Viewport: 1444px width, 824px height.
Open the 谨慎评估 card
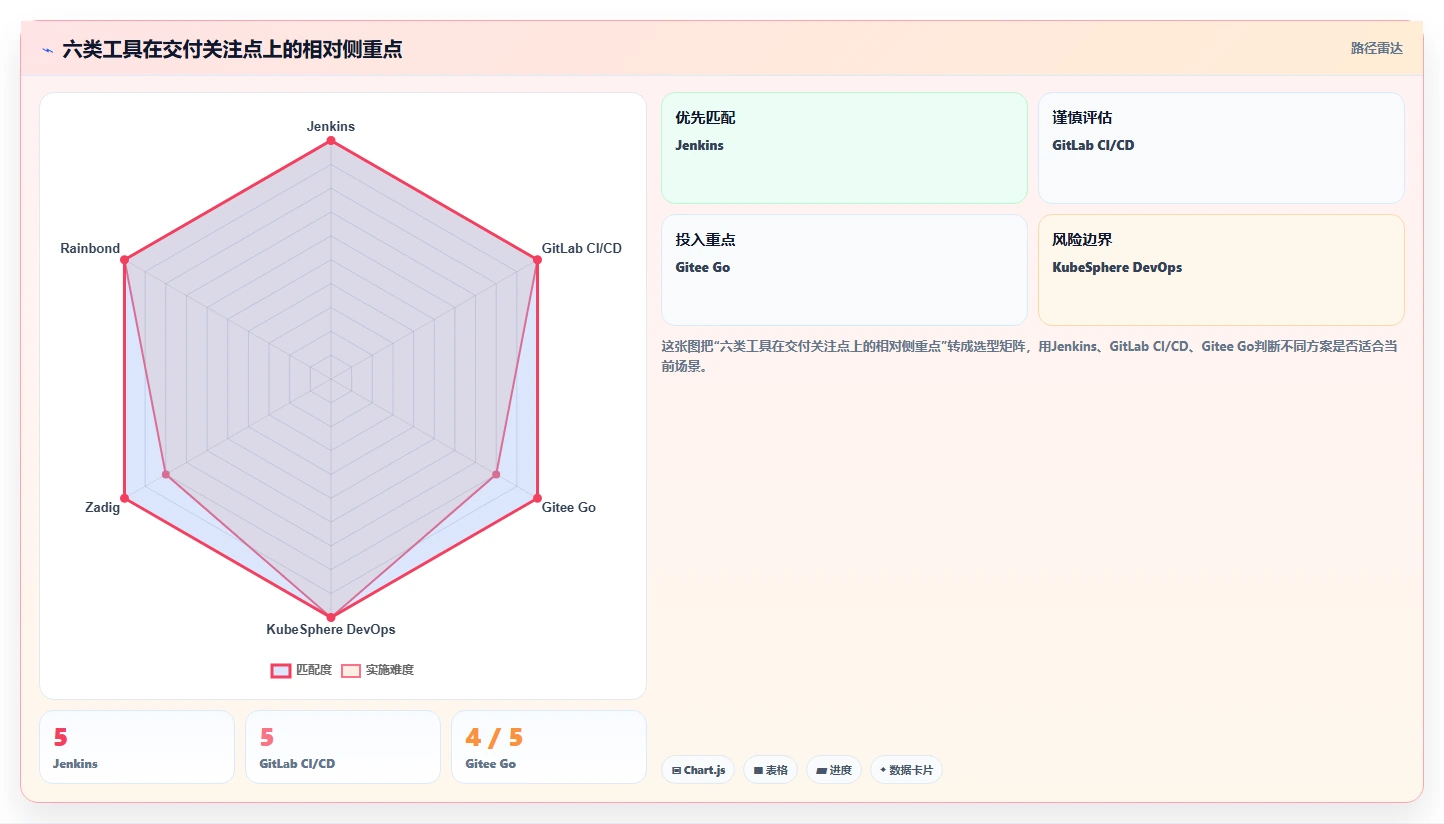pos(1221,148)
